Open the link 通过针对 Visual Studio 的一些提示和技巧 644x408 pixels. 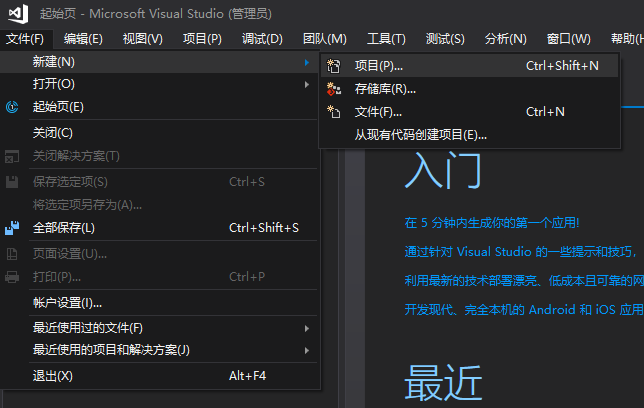pos(520,252)
